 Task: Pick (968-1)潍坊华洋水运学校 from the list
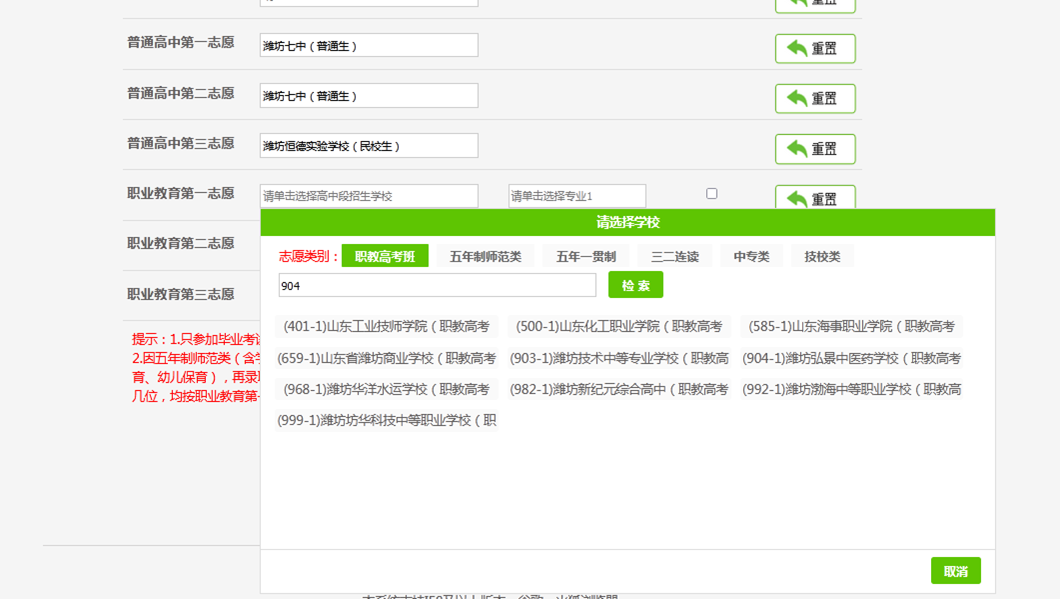click(x=387, y=389)
